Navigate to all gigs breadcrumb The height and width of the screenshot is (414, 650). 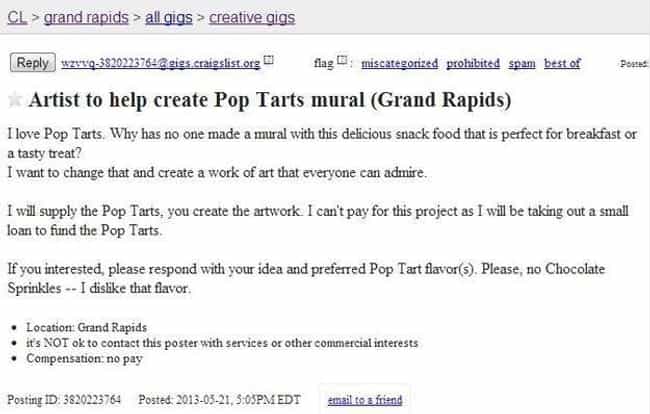point(169,17)
